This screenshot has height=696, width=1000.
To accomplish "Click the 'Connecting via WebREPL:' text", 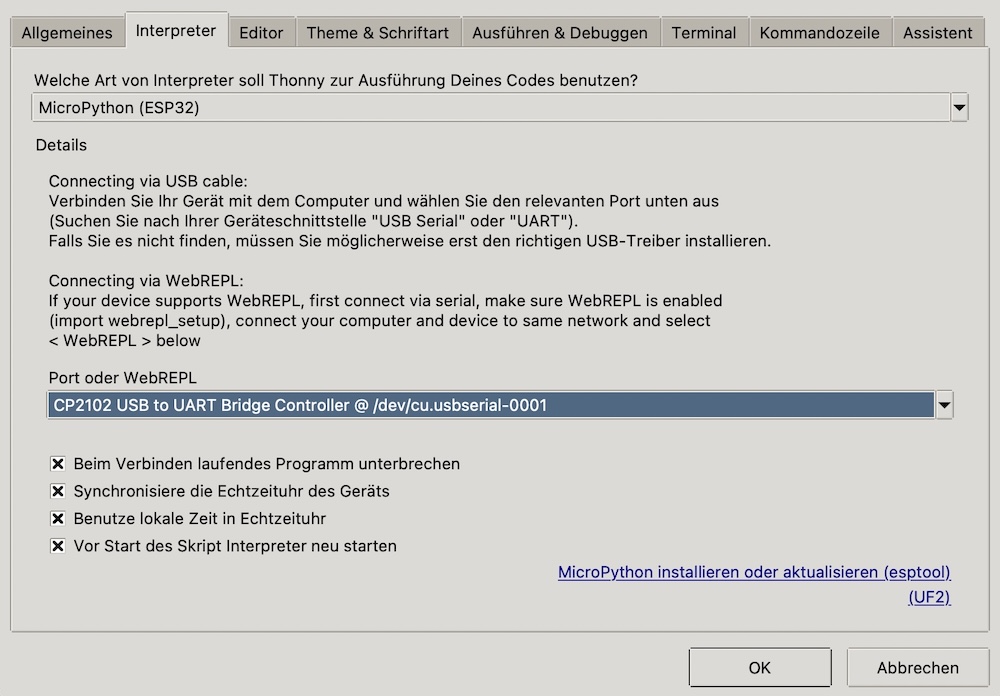I will pyautogui.click(x=146, y=281).
